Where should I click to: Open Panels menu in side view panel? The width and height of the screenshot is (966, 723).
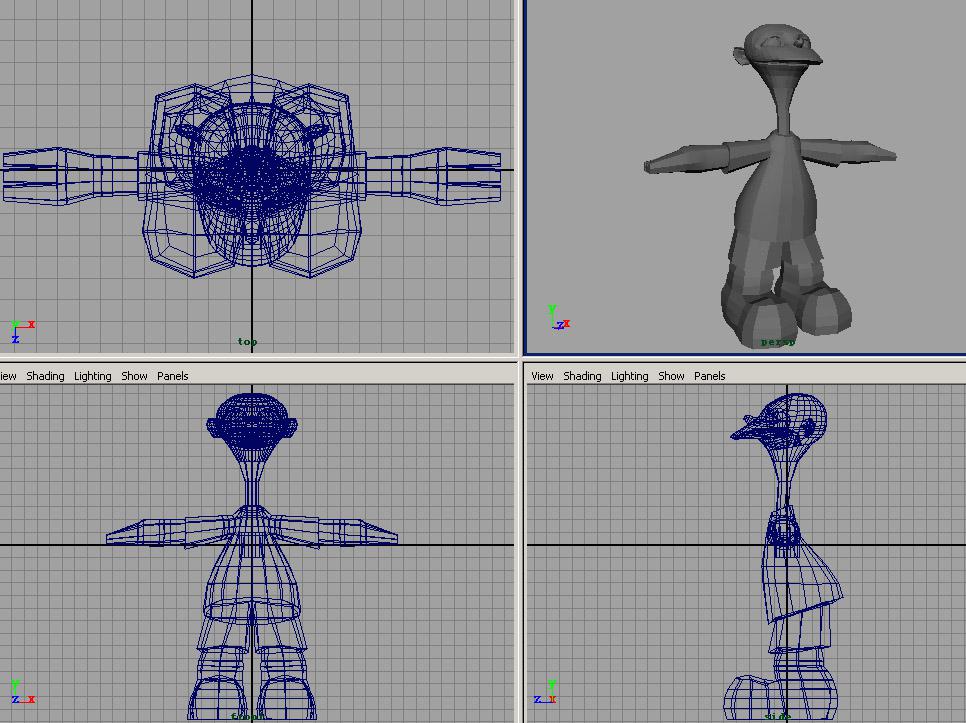[709, 376]
